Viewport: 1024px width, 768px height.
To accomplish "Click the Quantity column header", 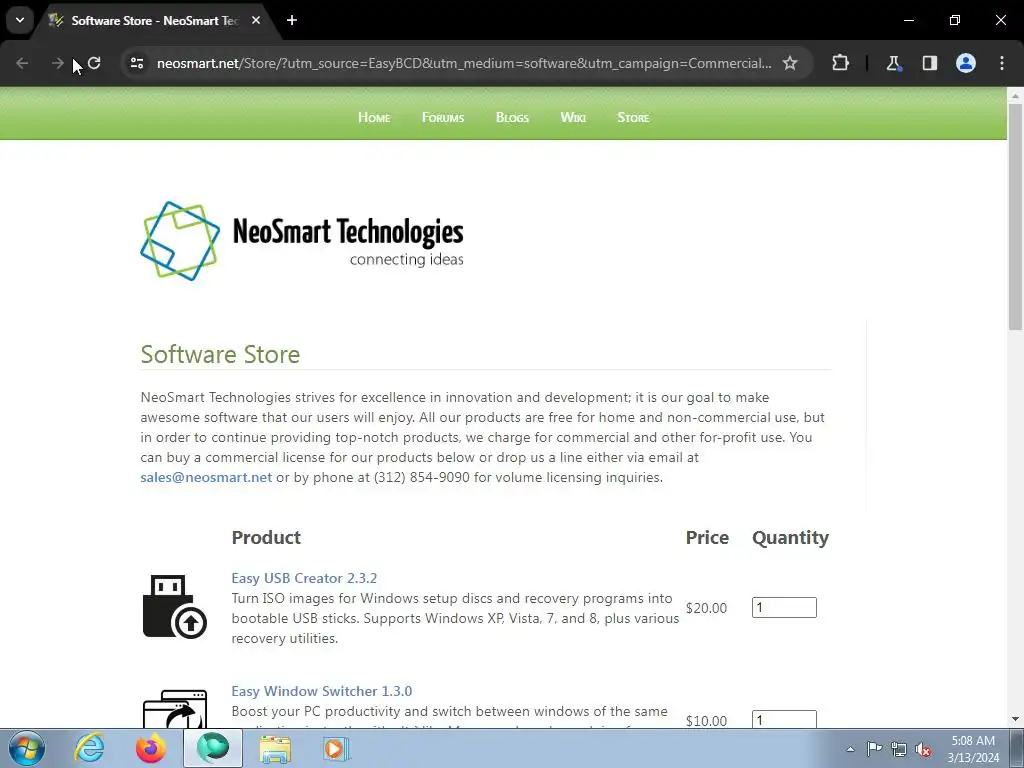I will click(x=790, y=537).
